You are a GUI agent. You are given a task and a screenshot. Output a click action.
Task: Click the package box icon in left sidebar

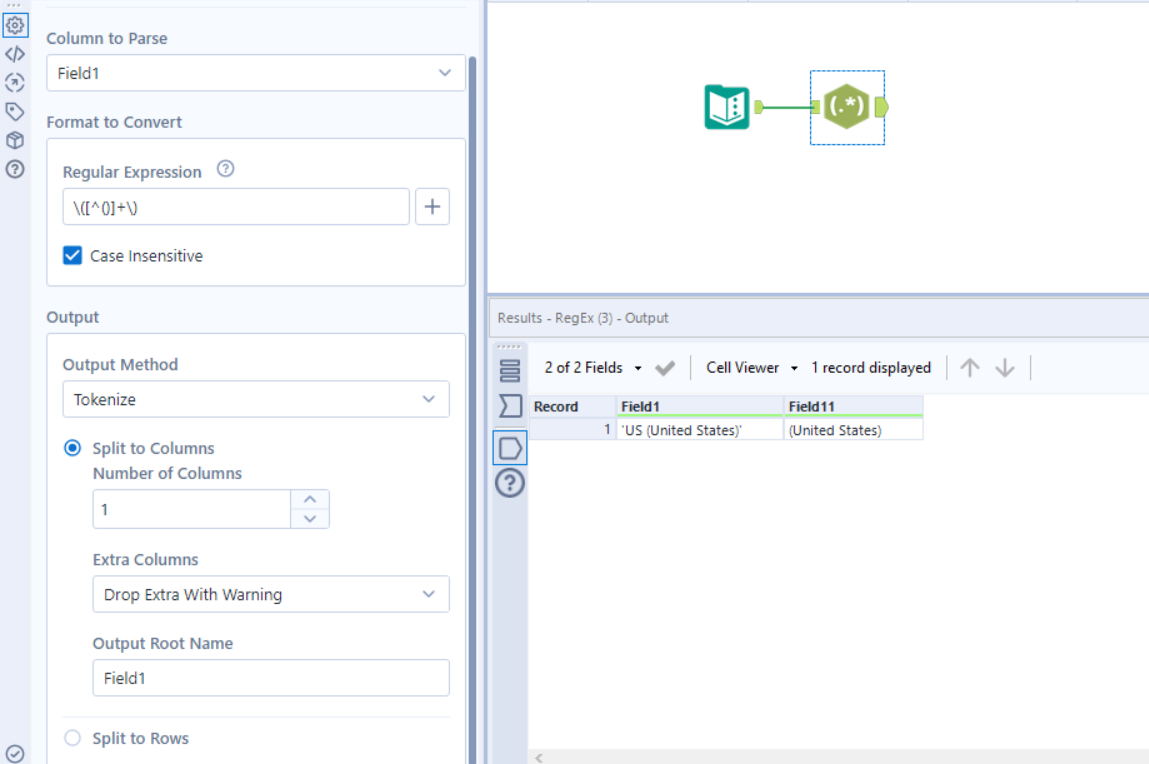pyautogui.click(x=14, y=140)
